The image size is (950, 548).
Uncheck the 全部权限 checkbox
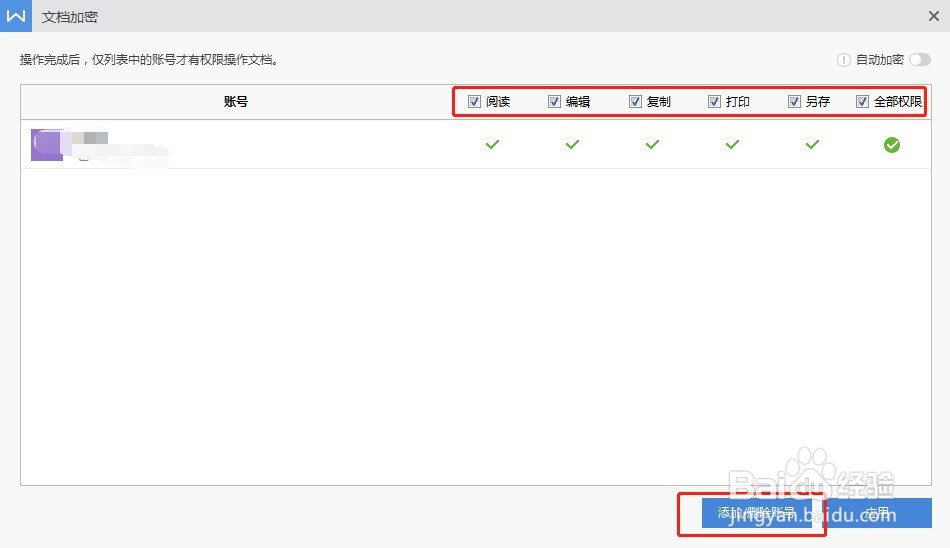862,101
